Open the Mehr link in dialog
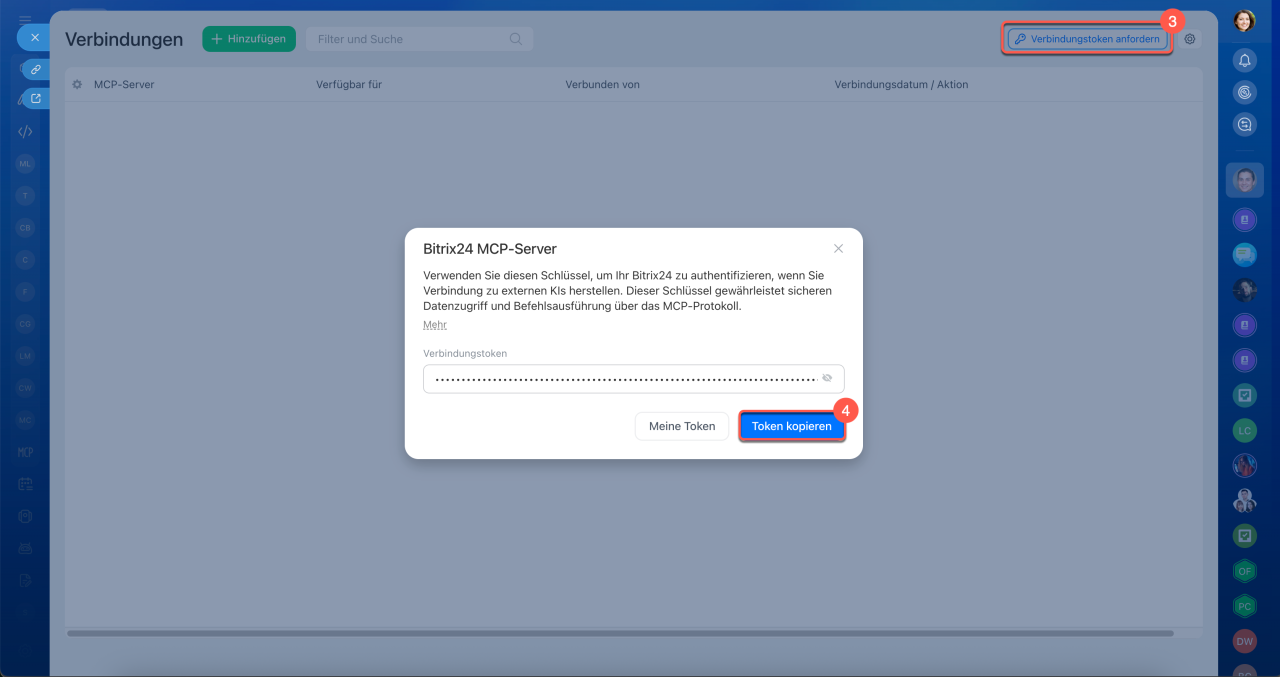The image size is (1280, 677). pyautogui.click(x=434, y=325)
